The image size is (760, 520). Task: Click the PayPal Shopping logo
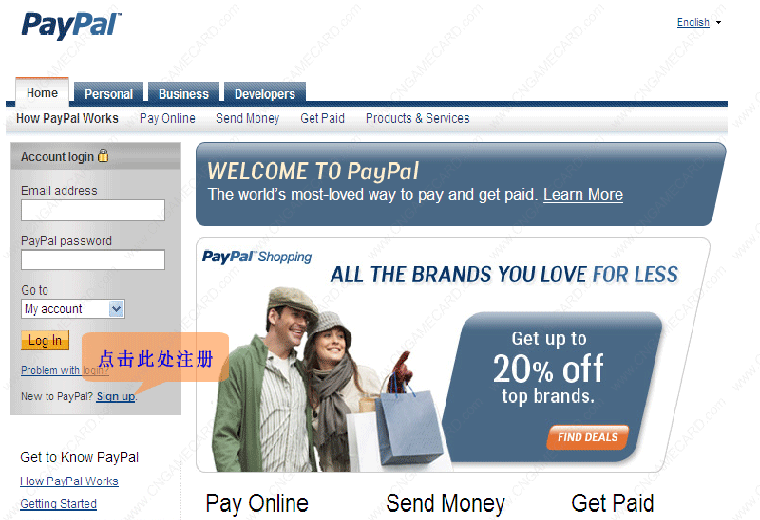pos(257,256)
